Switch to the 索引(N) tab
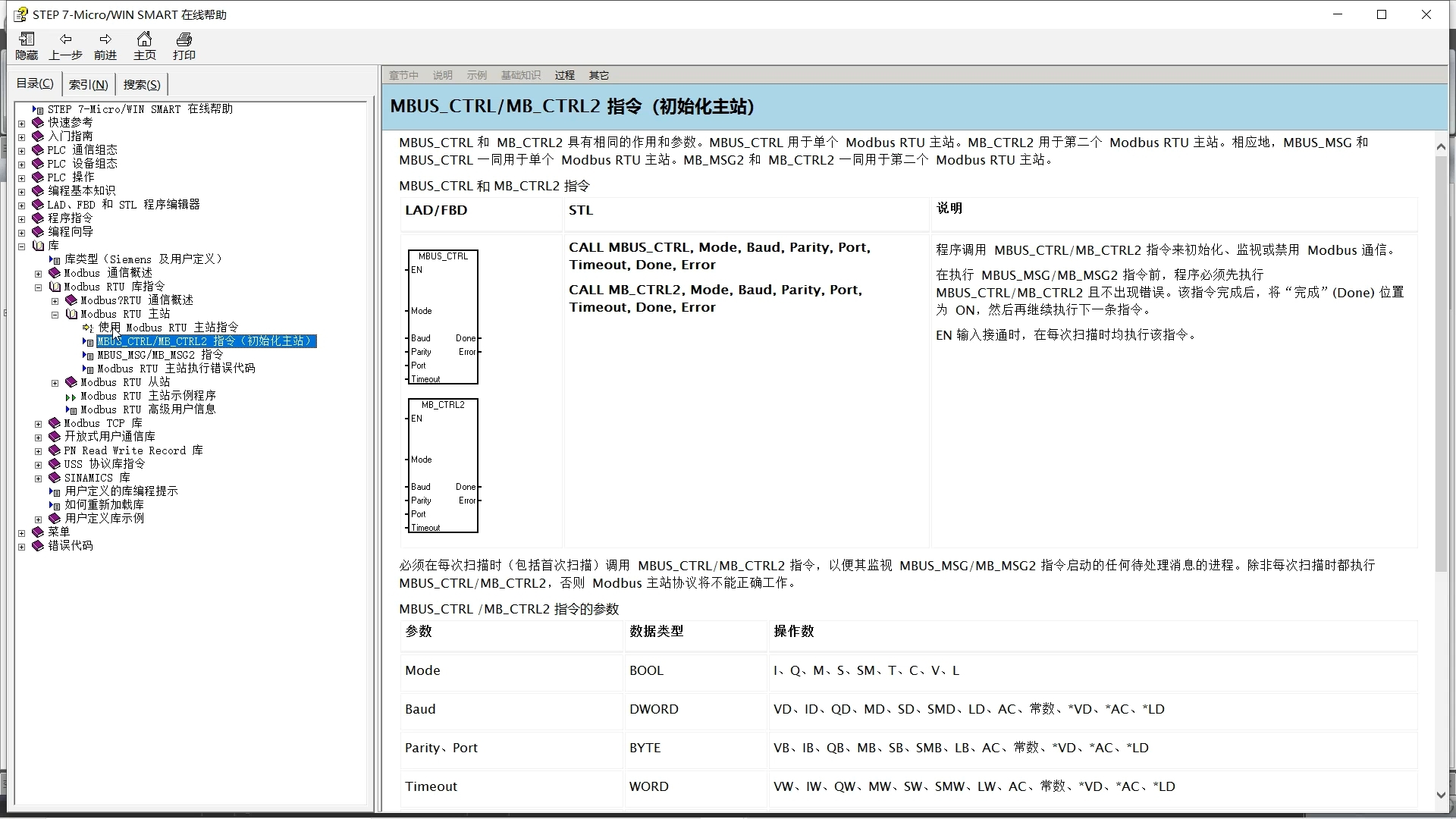Image resolution: width=1456 pixels, height=819 pixels. [88, 84]
